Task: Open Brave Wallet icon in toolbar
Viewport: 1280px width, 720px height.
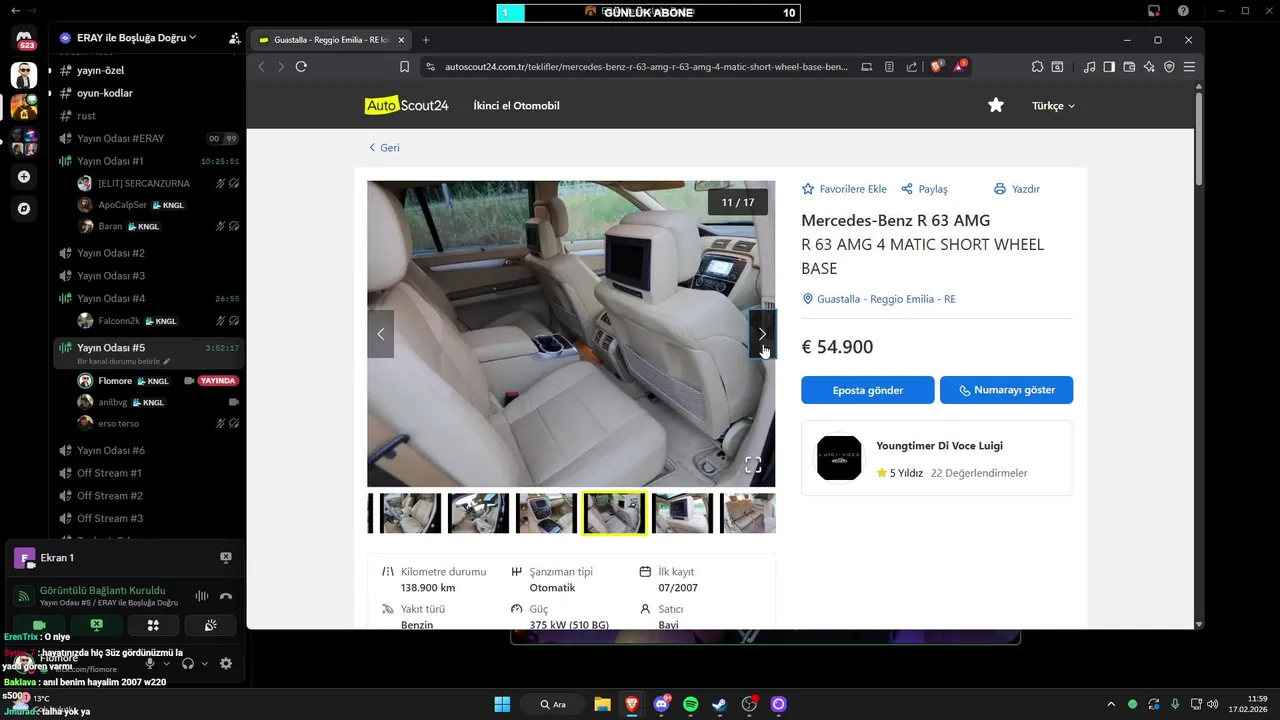Action: 1129,67
